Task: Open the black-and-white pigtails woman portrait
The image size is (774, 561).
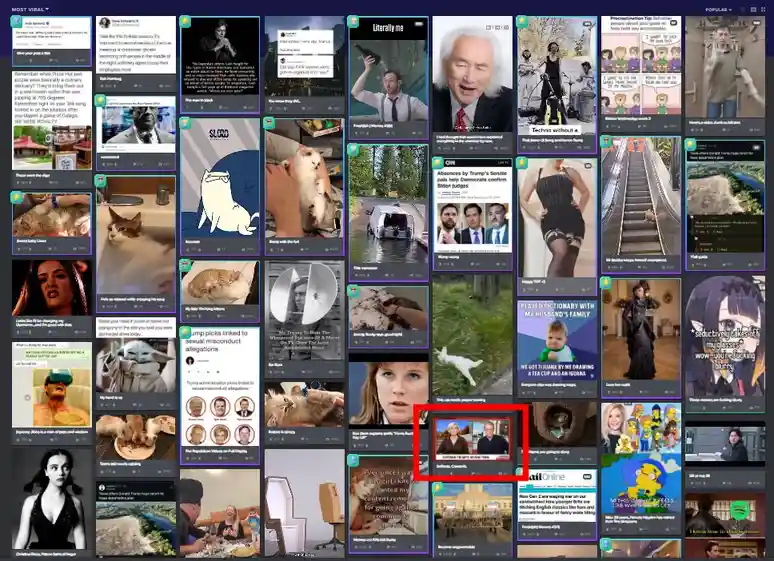Action: 52,503
